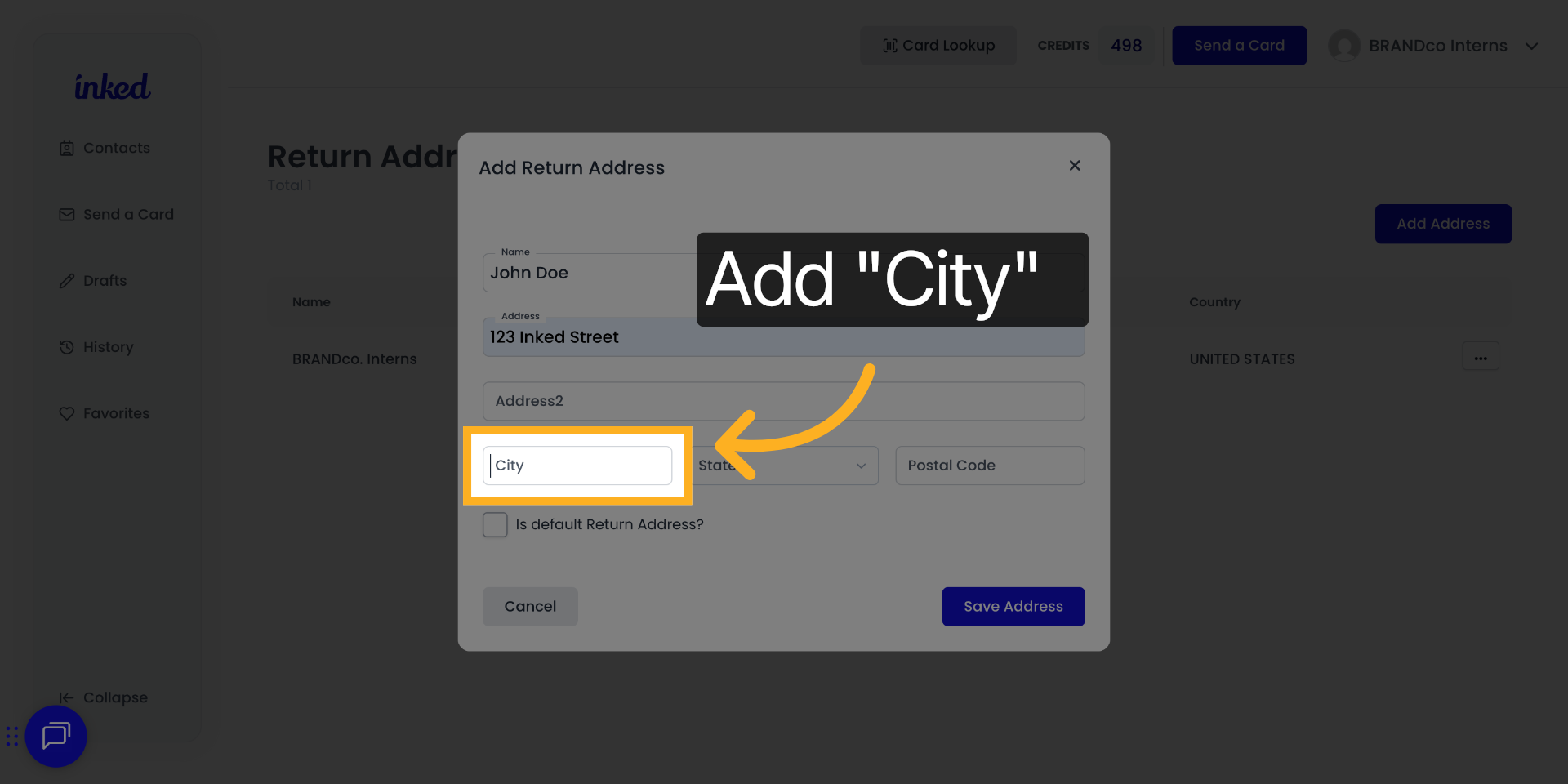Click the Drafts pencil icon
The width and height of the screenshot is (1568, 784).
[x=67, y=280]
